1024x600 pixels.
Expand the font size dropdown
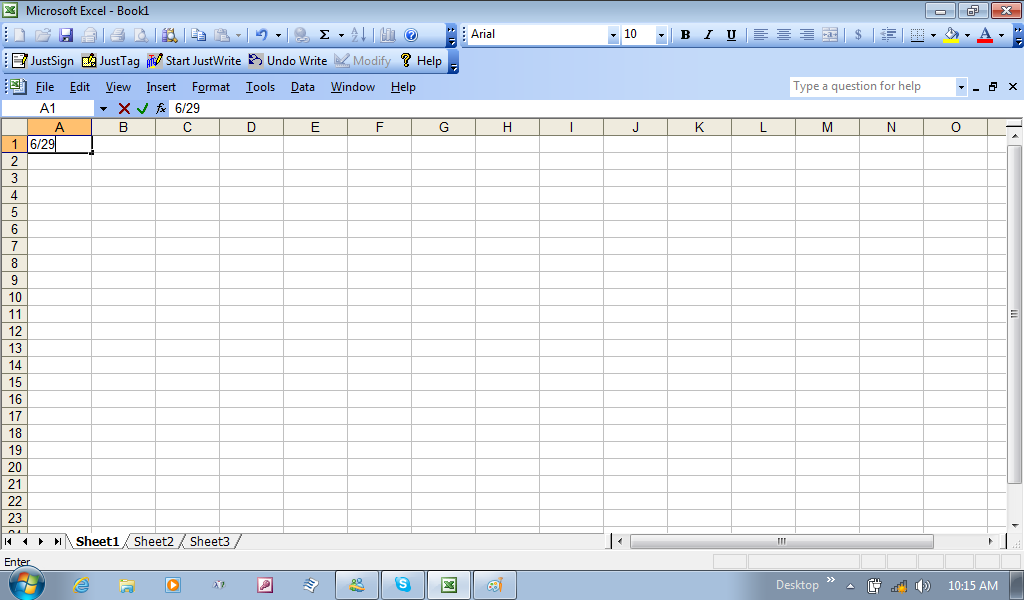pos(661,35)
